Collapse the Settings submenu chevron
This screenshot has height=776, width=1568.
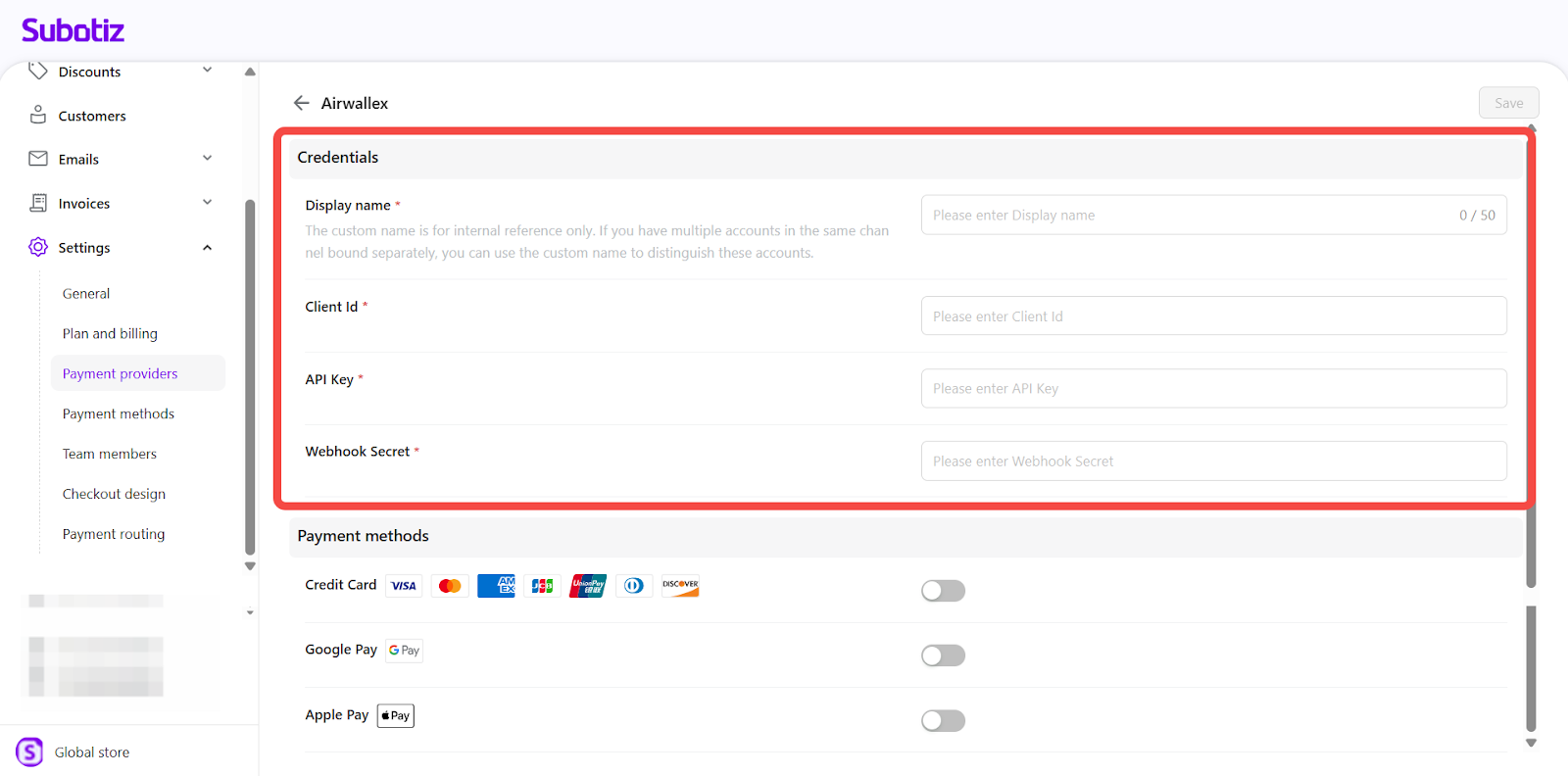point(207,248)
